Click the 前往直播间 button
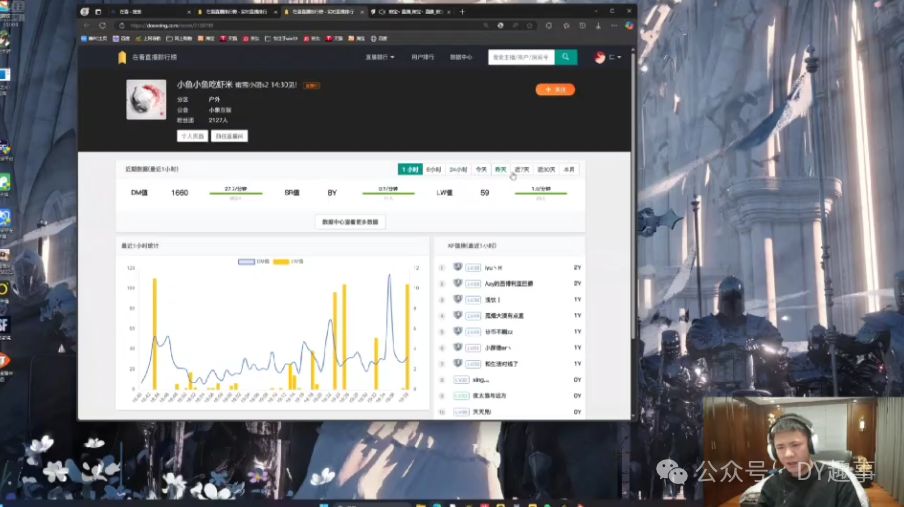 229,136
